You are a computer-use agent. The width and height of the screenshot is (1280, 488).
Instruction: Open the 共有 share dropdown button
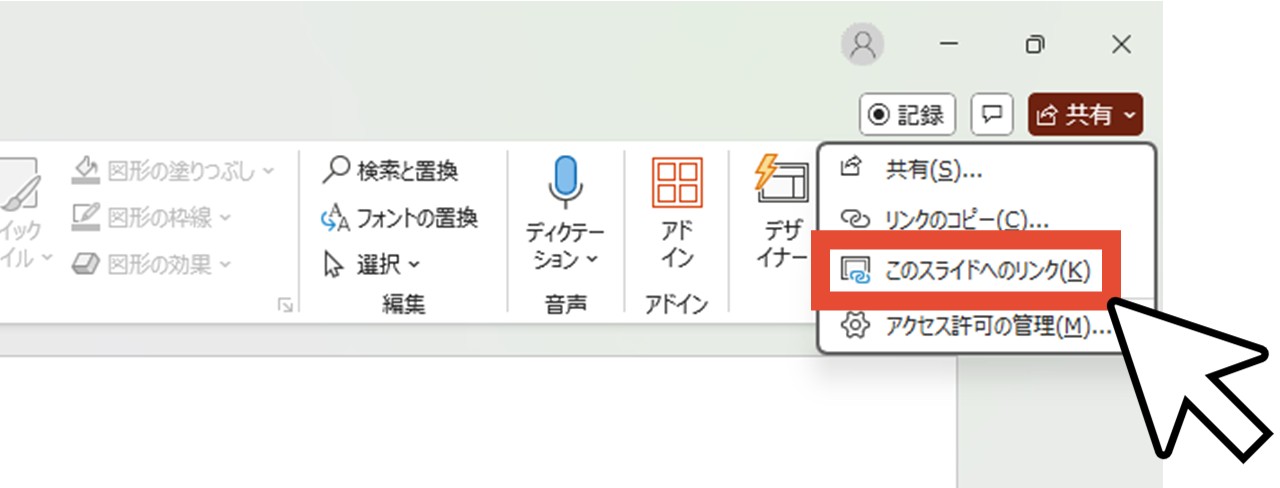[1085, 115]
